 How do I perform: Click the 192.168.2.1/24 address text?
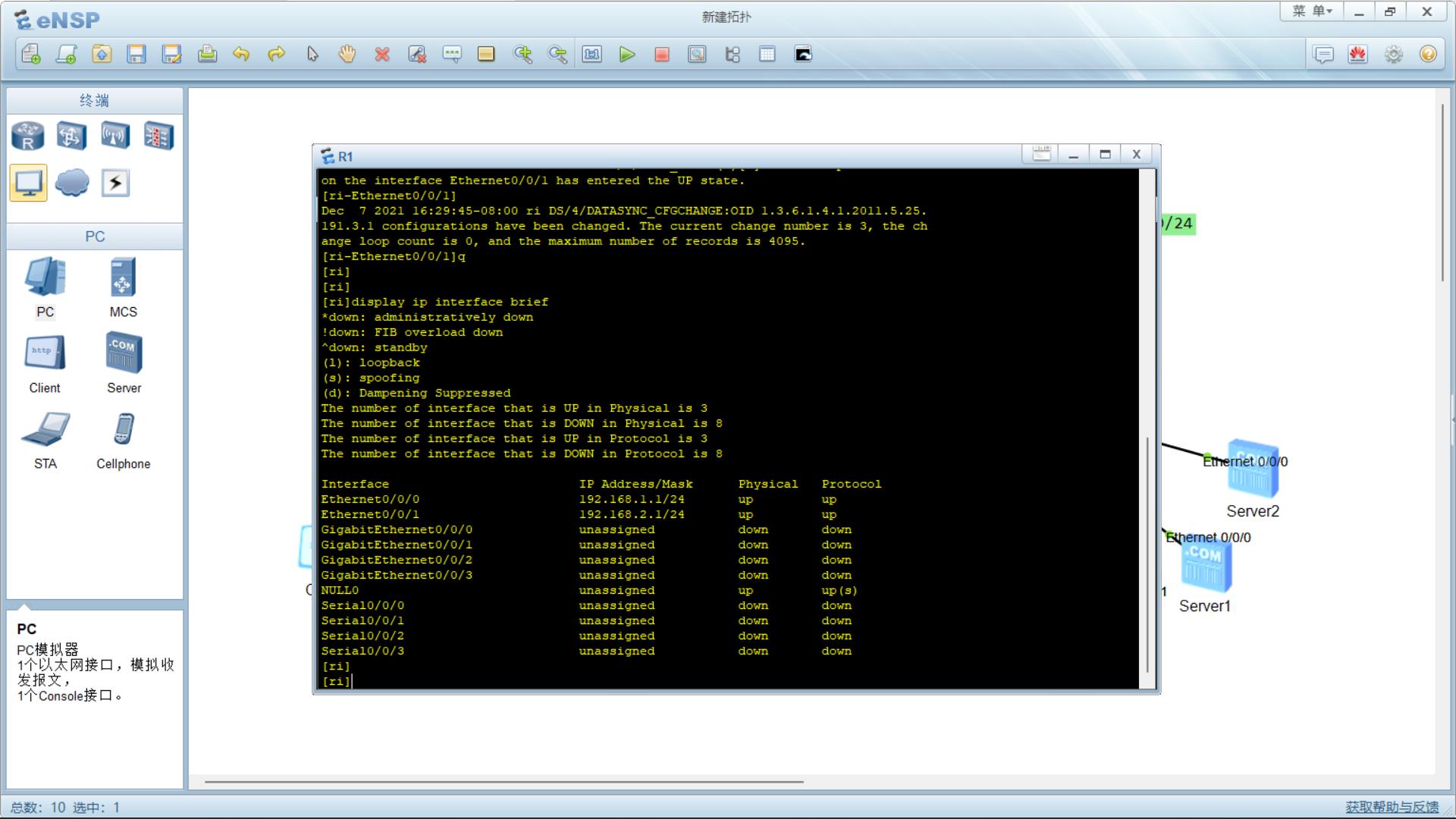(632, 514)
